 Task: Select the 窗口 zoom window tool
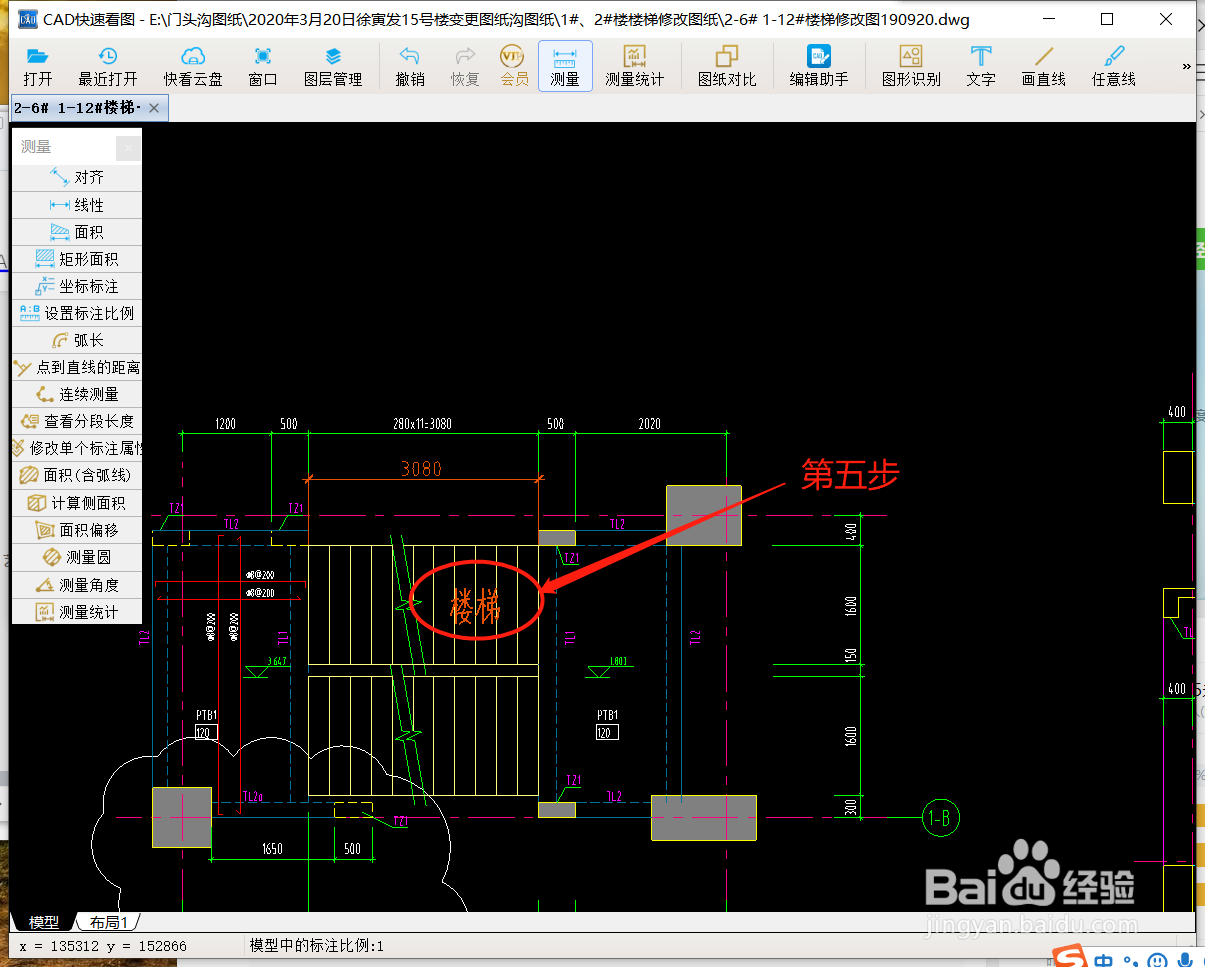pos(263,67)
